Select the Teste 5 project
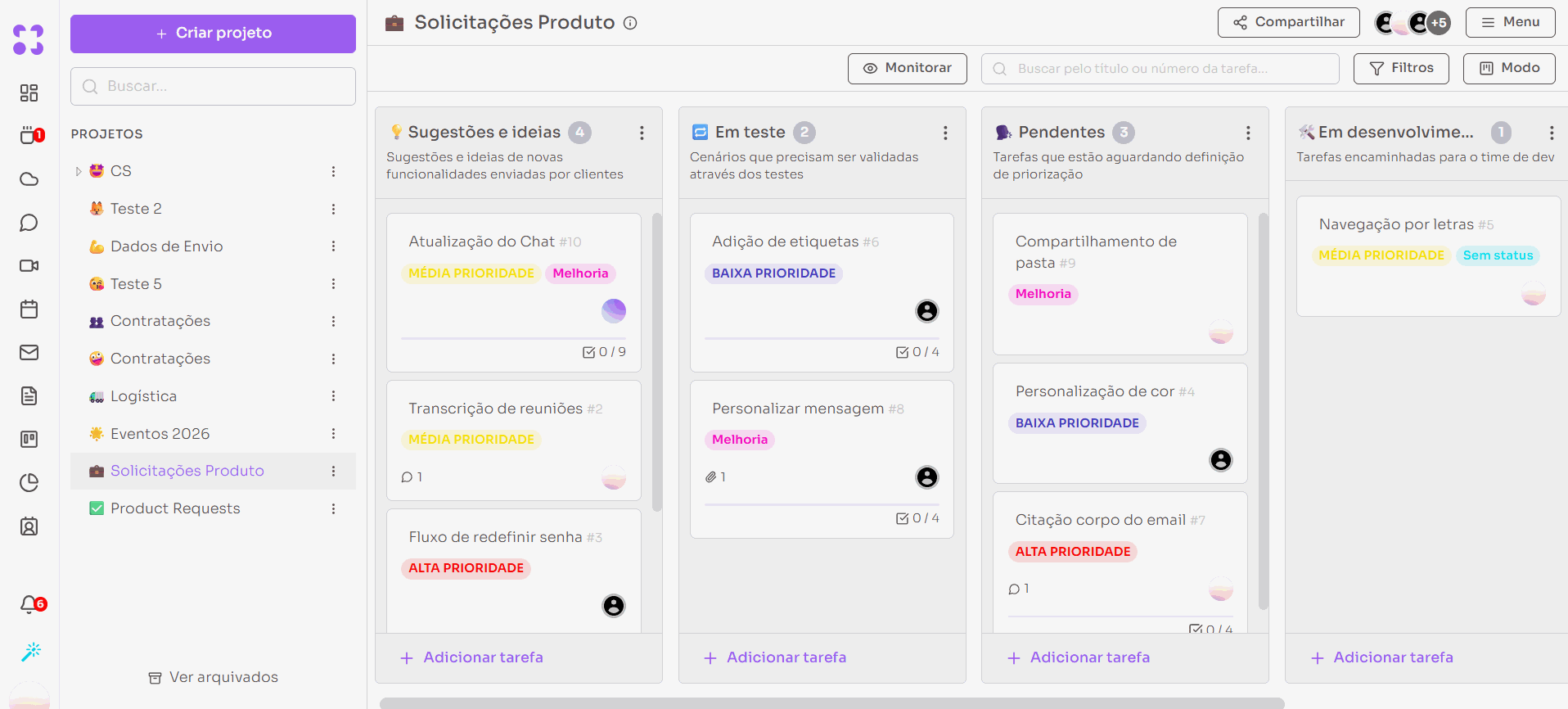Screen dimensions: 1568x709 213,284
